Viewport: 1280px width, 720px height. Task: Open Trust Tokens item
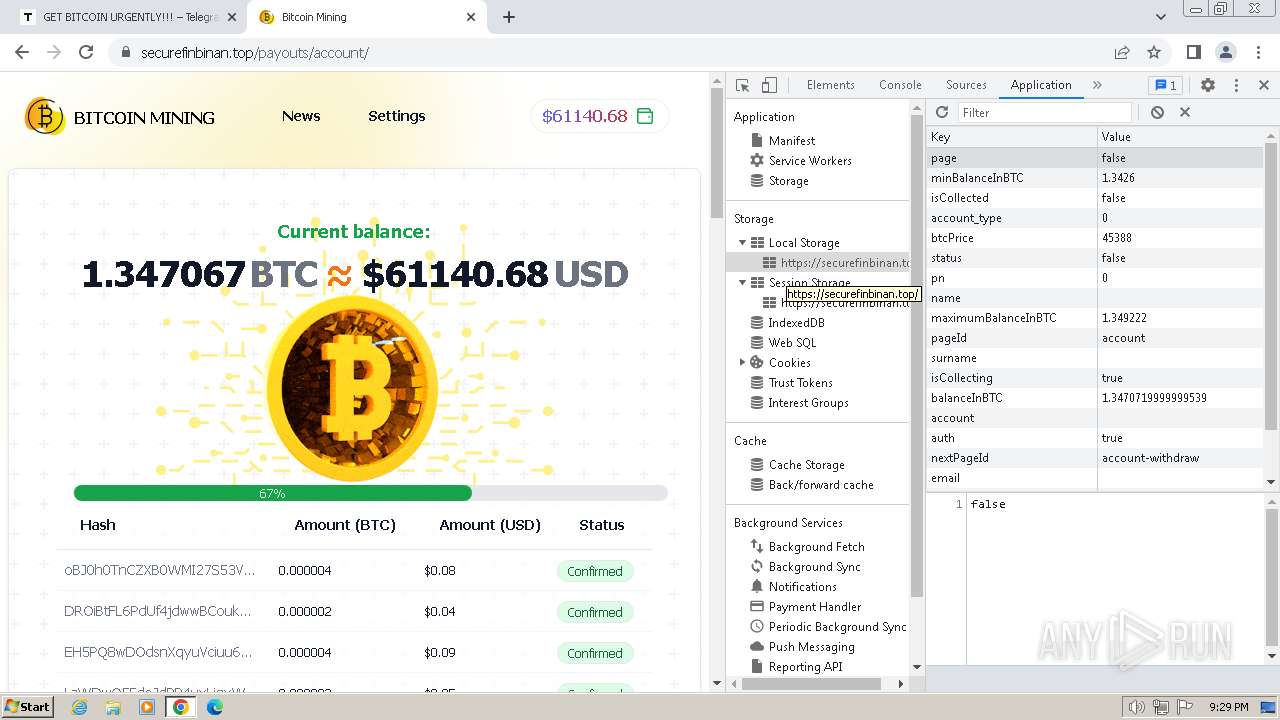point(800,383)
